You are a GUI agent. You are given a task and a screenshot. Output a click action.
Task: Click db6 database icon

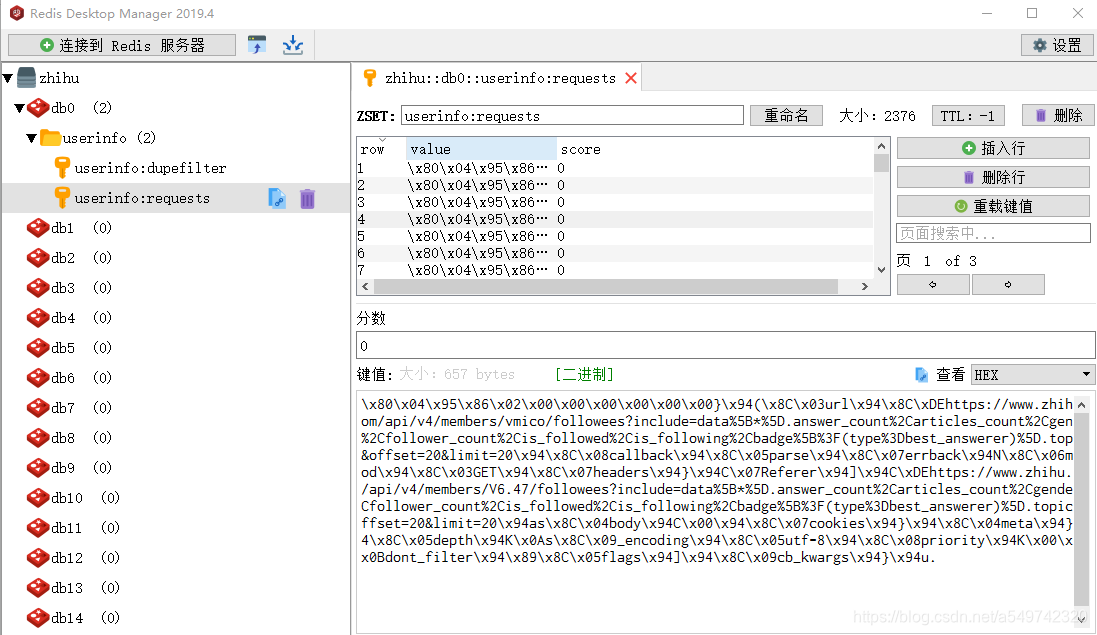tap(38, 378)
